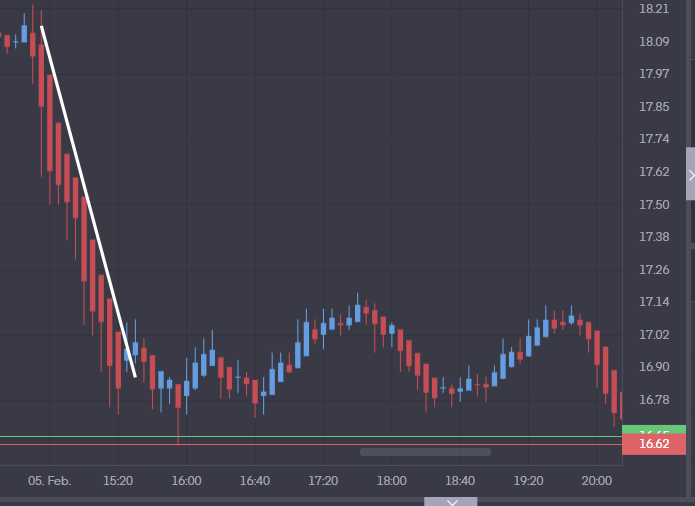Click the bottom chevron to expand panel
Image resolution: width=695 pixels, height=506 pixels.
point(452,501)
